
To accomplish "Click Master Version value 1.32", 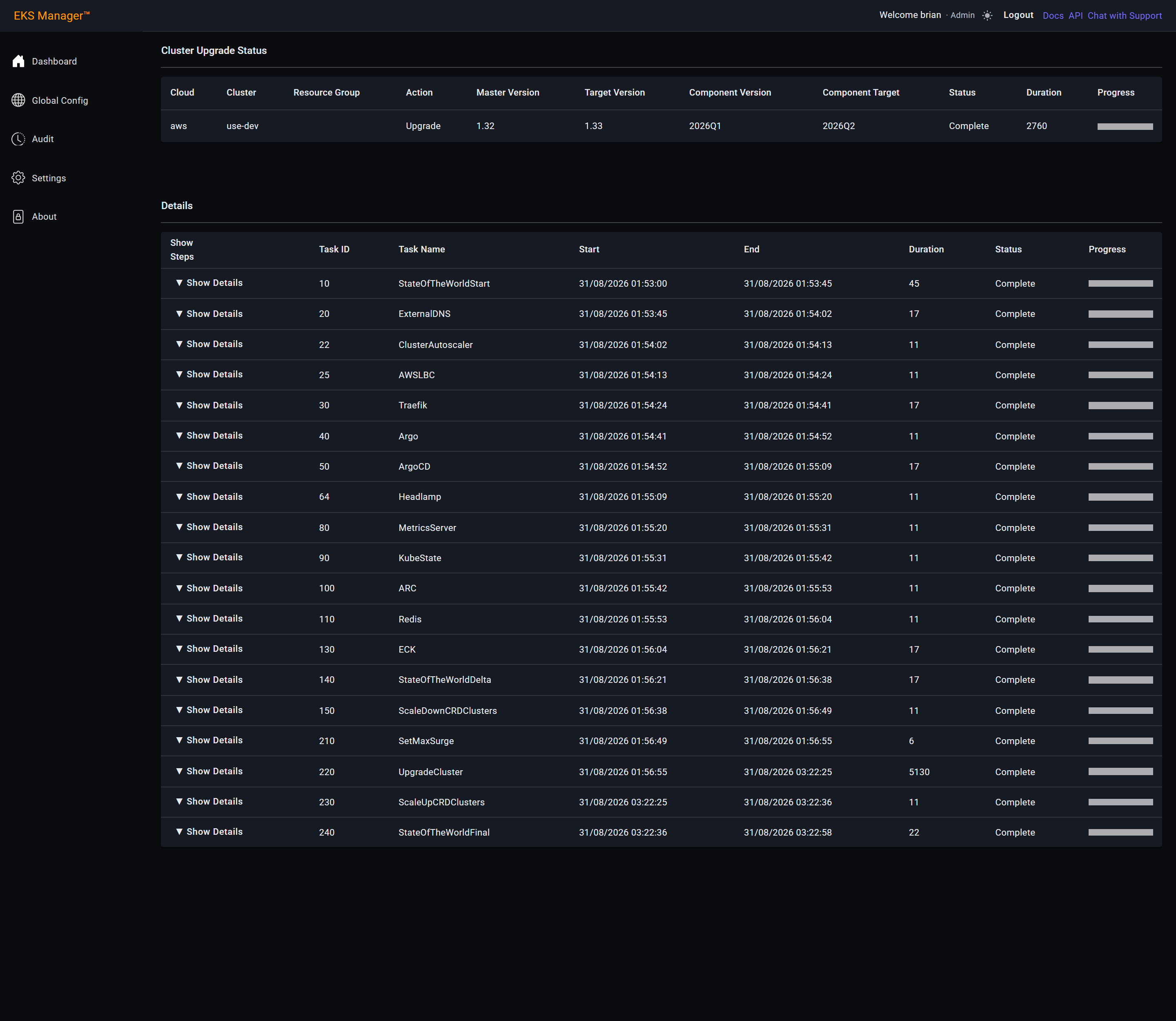I will (x=485, y=126).
